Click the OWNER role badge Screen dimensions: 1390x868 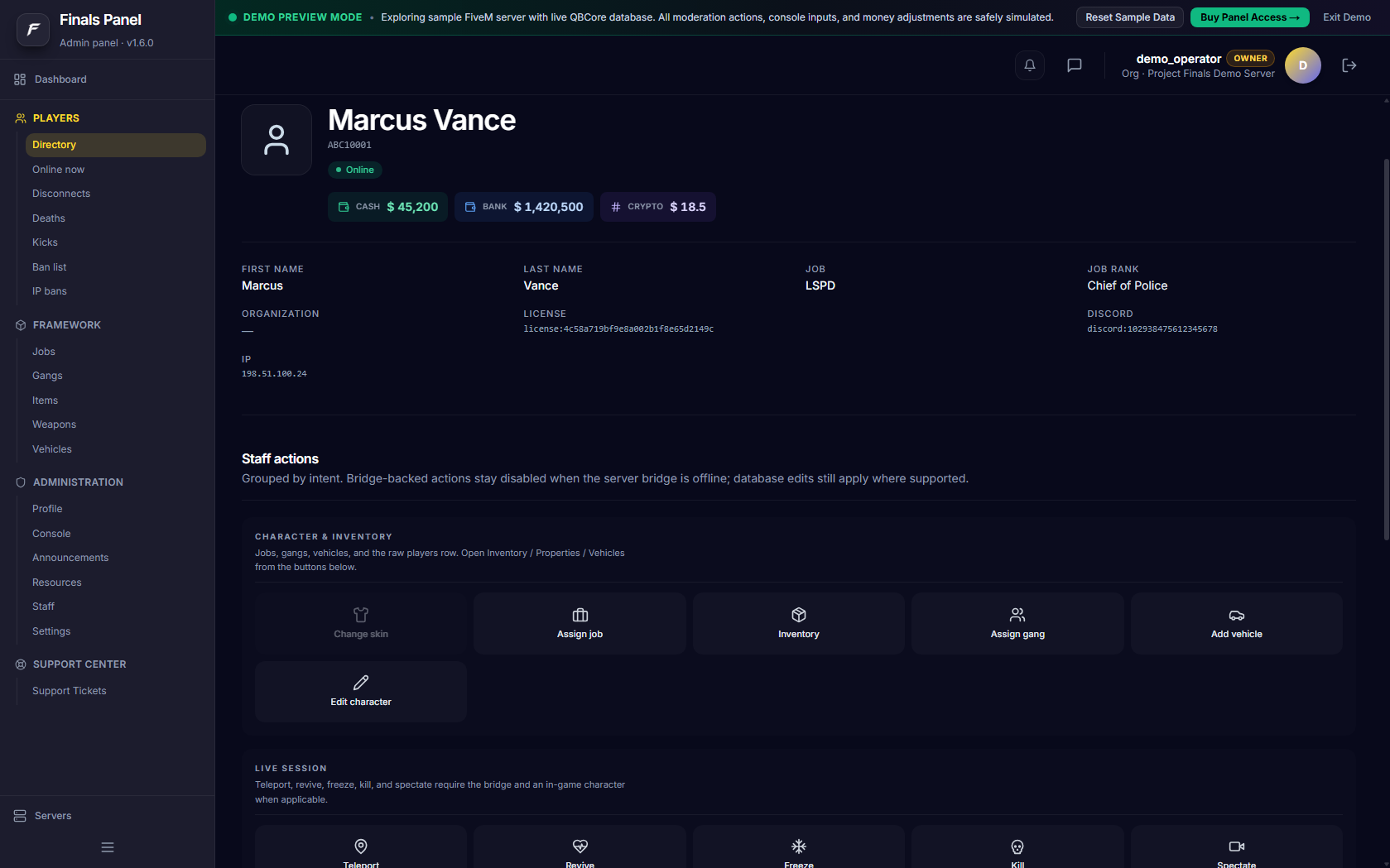coord(1250,59)
